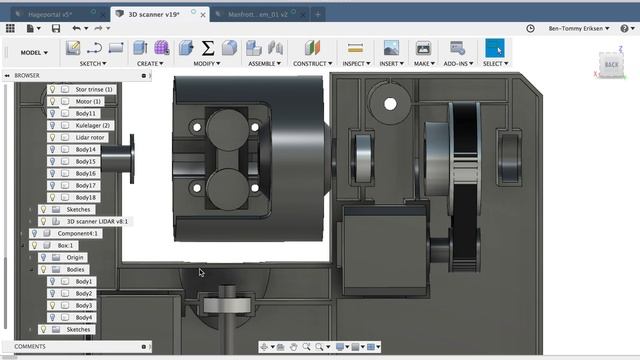Open Ben-Tommy Eriksen account dropdown
Image resolution: width=640 pixels, height=360 pixels.
point(579,28)
